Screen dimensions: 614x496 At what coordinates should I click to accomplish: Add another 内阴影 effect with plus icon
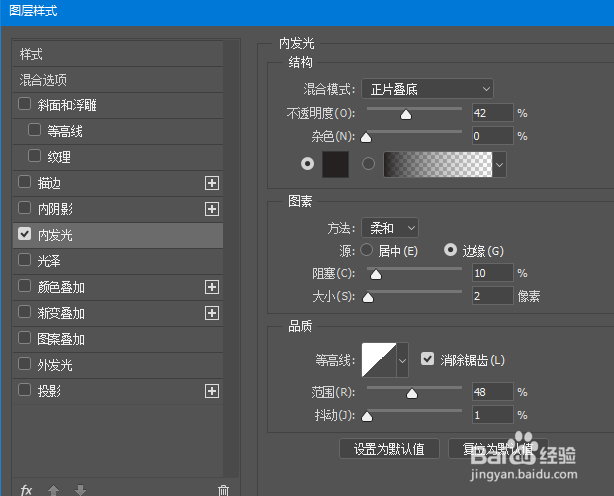click(212, 209)
